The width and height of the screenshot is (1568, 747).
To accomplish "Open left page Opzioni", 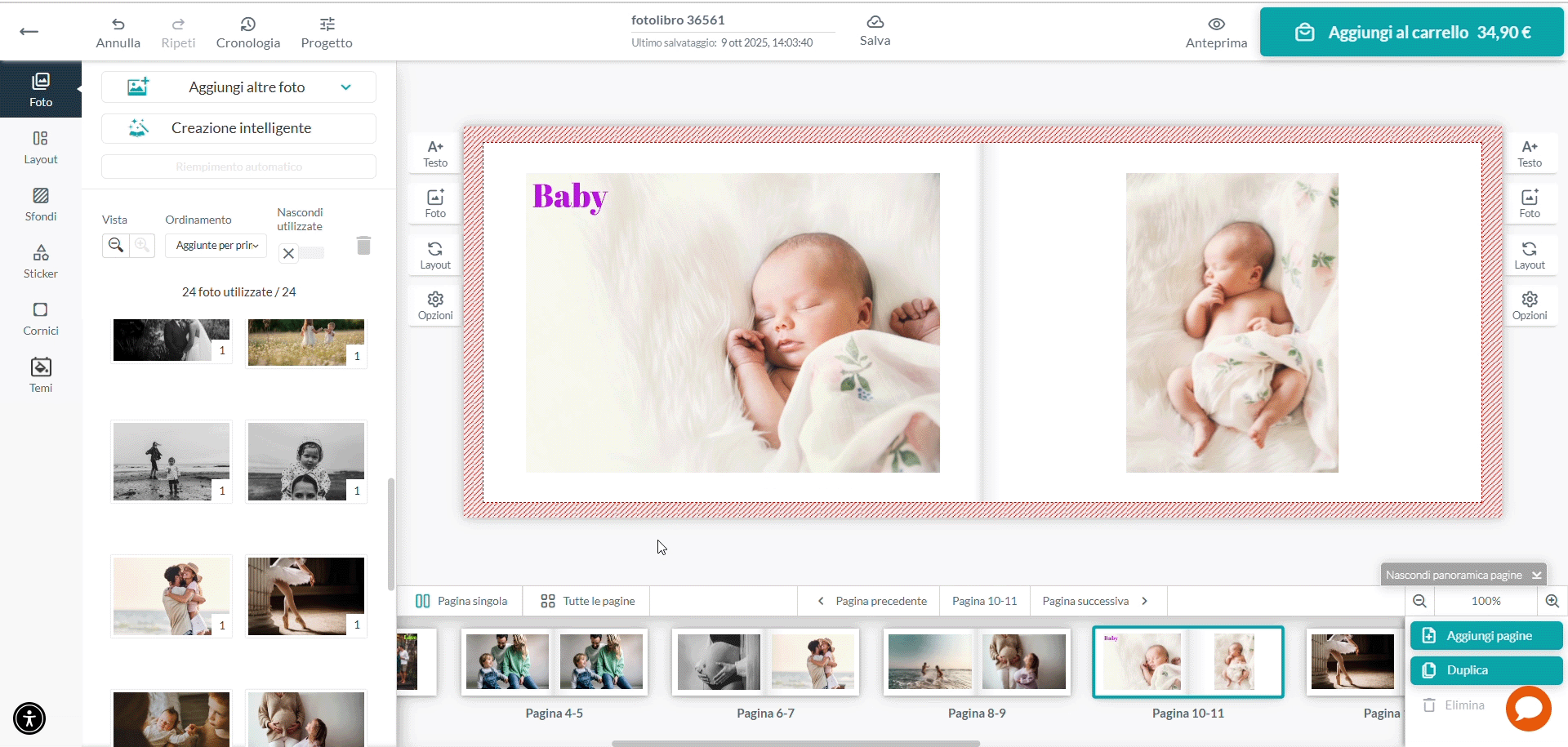I will click(435, 305).
